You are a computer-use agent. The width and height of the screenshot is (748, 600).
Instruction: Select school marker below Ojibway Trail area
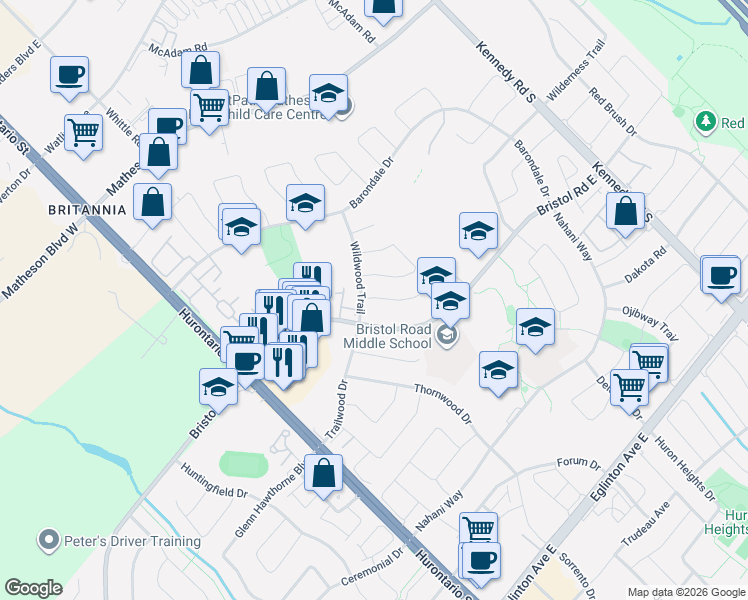tap(535, 330)
